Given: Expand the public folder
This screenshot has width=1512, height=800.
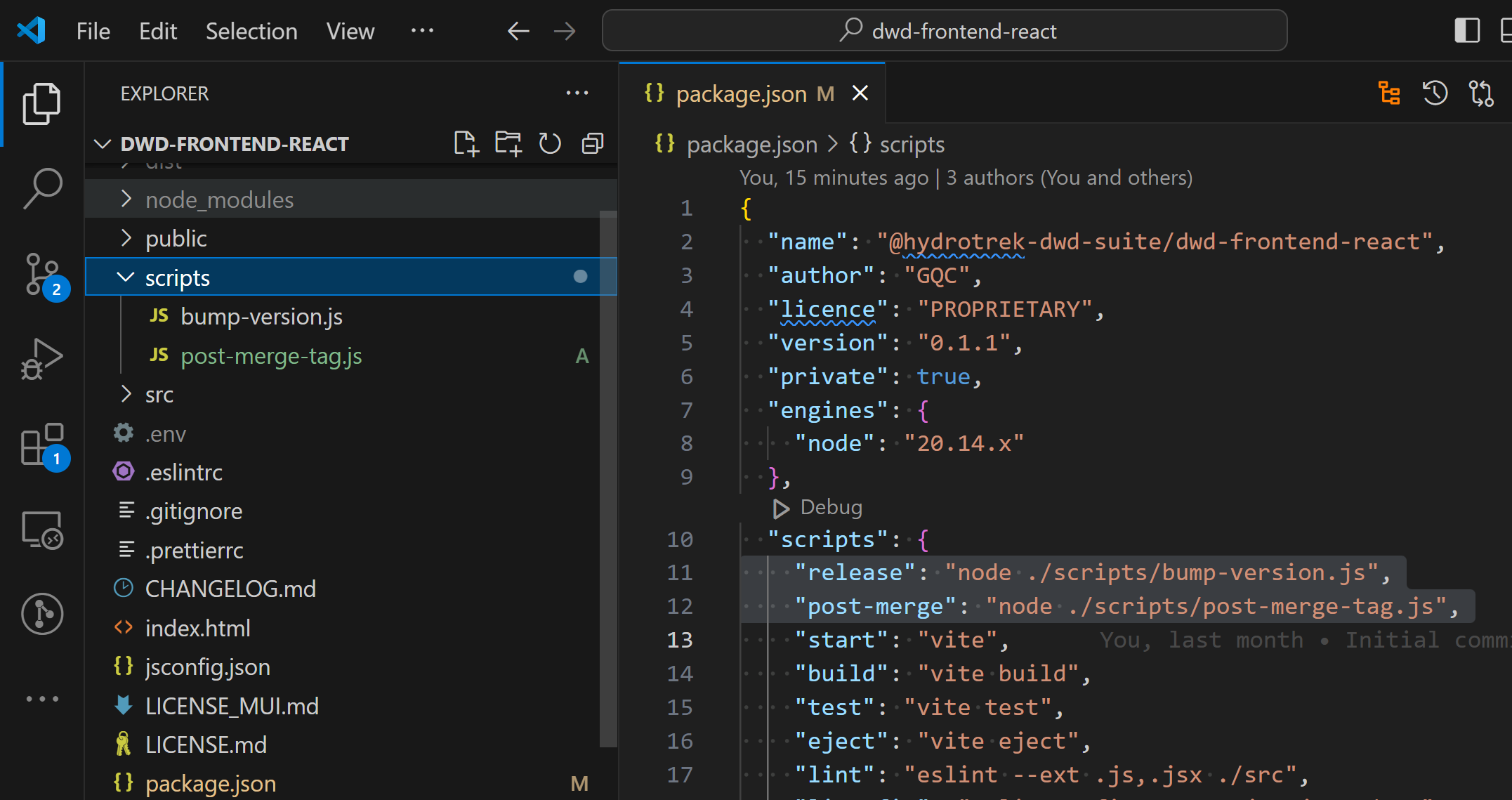Looking at the screenshot, I should point(350,239).
